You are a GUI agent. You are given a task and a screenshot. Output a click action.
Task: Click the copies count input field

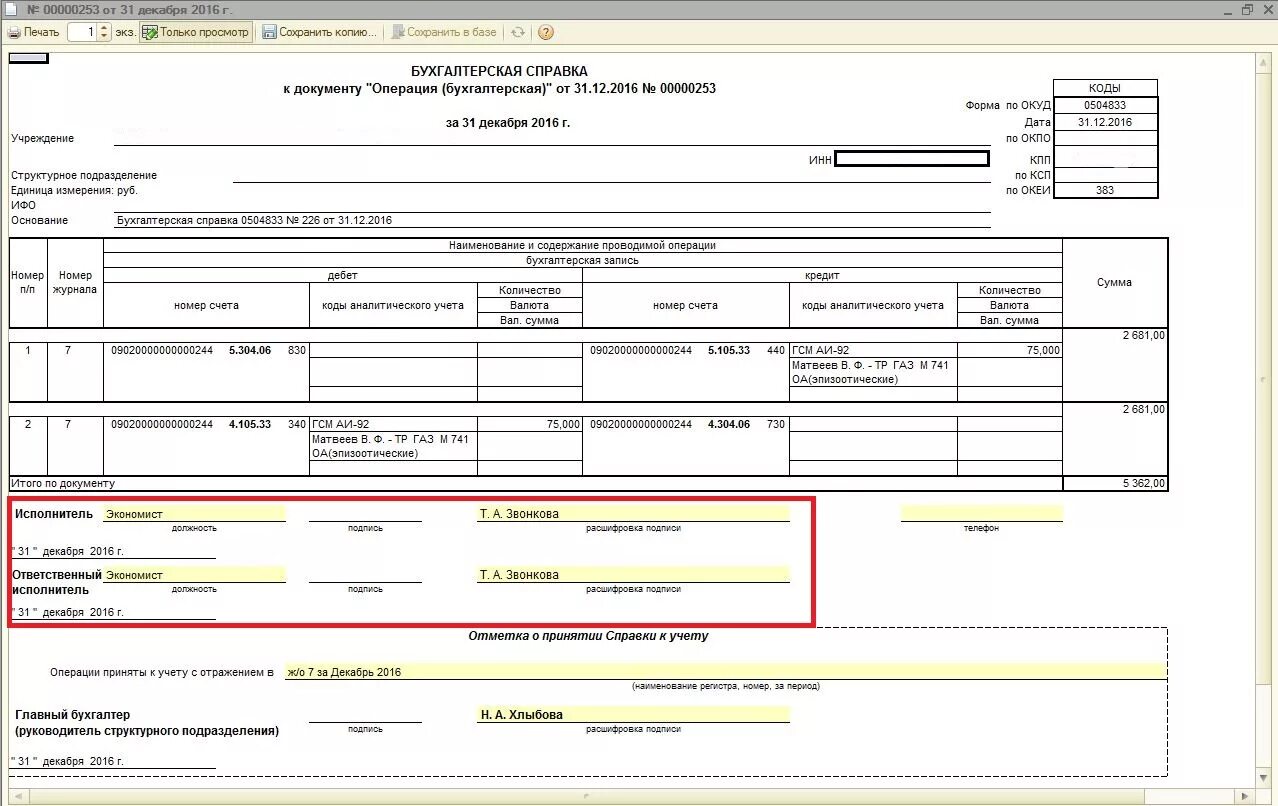(x=82, y=32)
